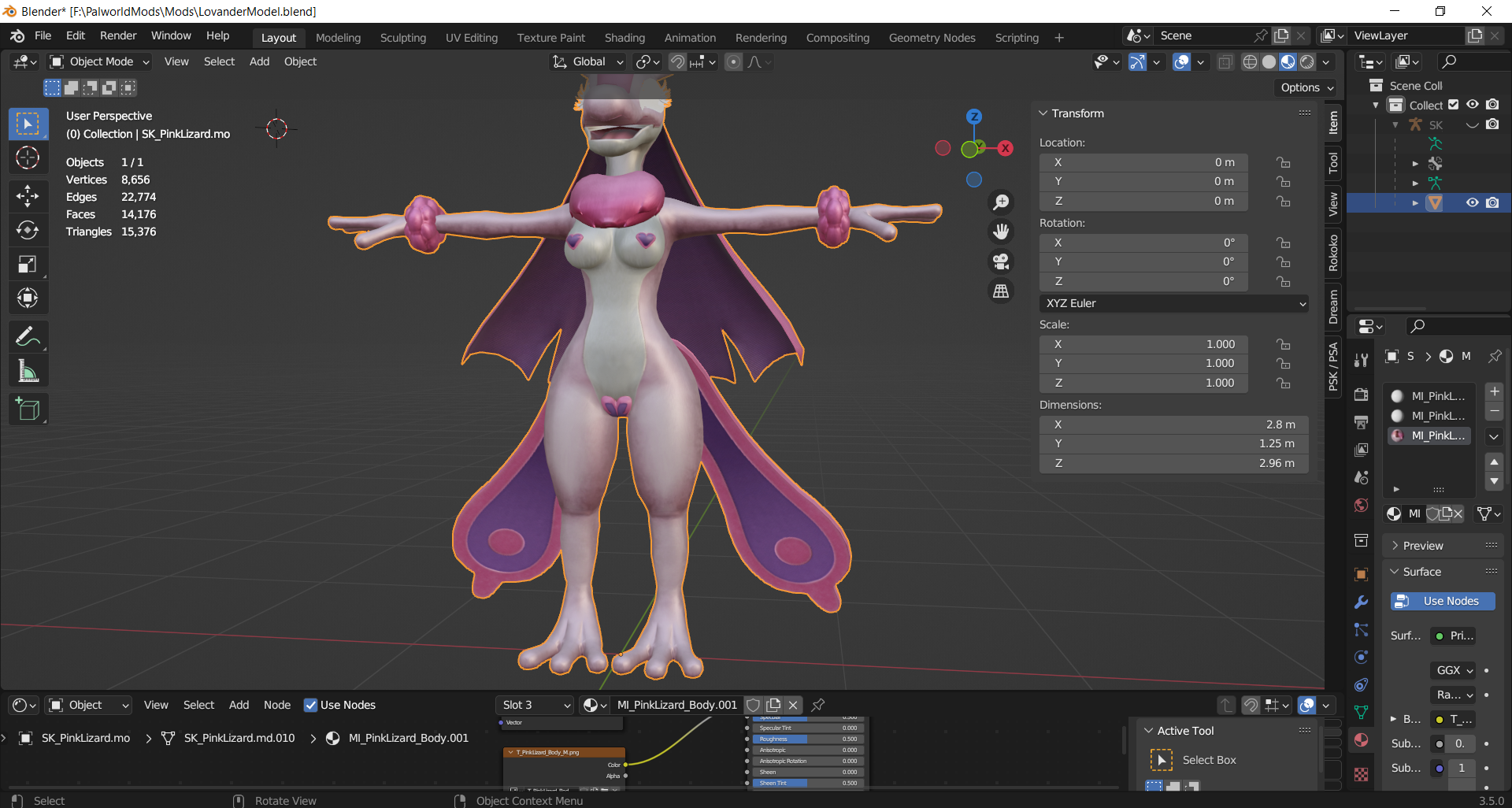Open the Render menu
Image resolution: width=1512 pixels, height=808 pixels.
point(118,36)
